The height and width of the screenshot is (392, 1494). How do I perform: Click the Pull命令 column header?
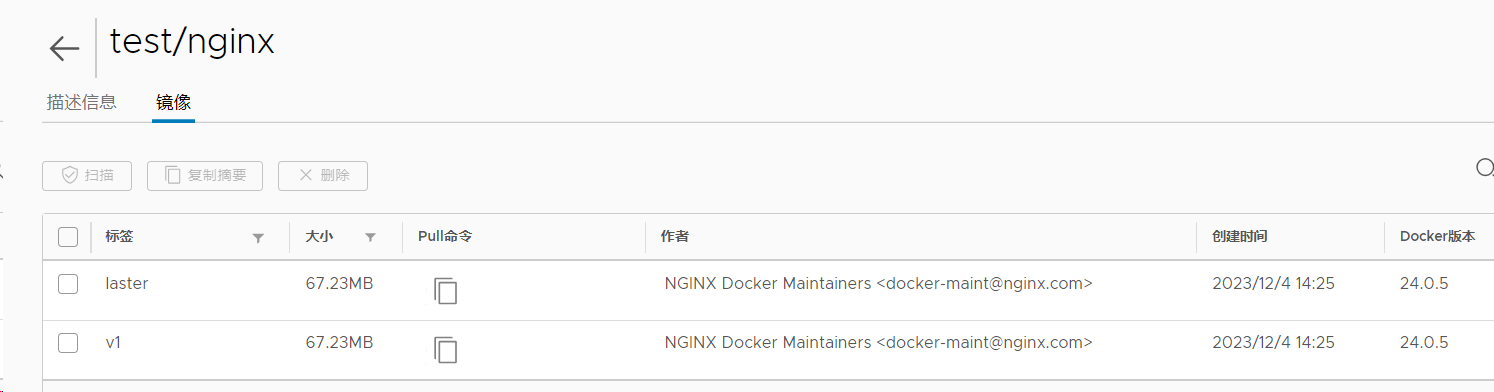tap(445, 237)
